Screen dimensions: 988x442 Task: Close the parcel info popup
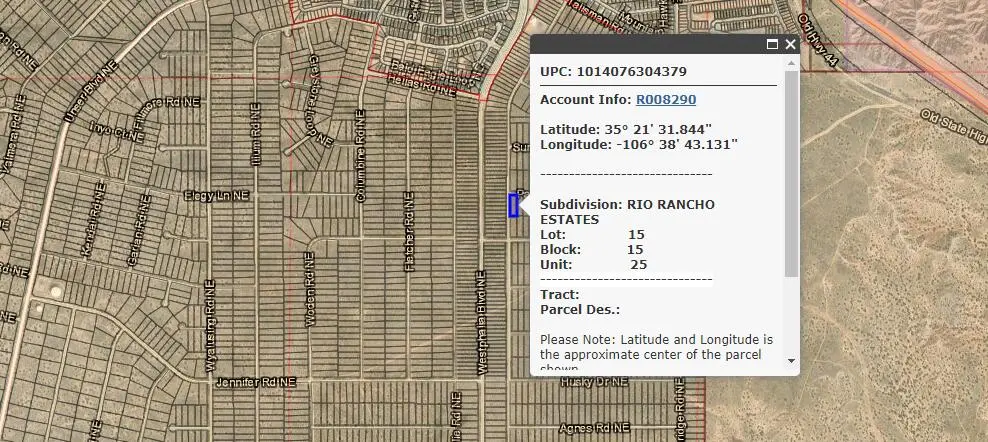click(790, 44)
